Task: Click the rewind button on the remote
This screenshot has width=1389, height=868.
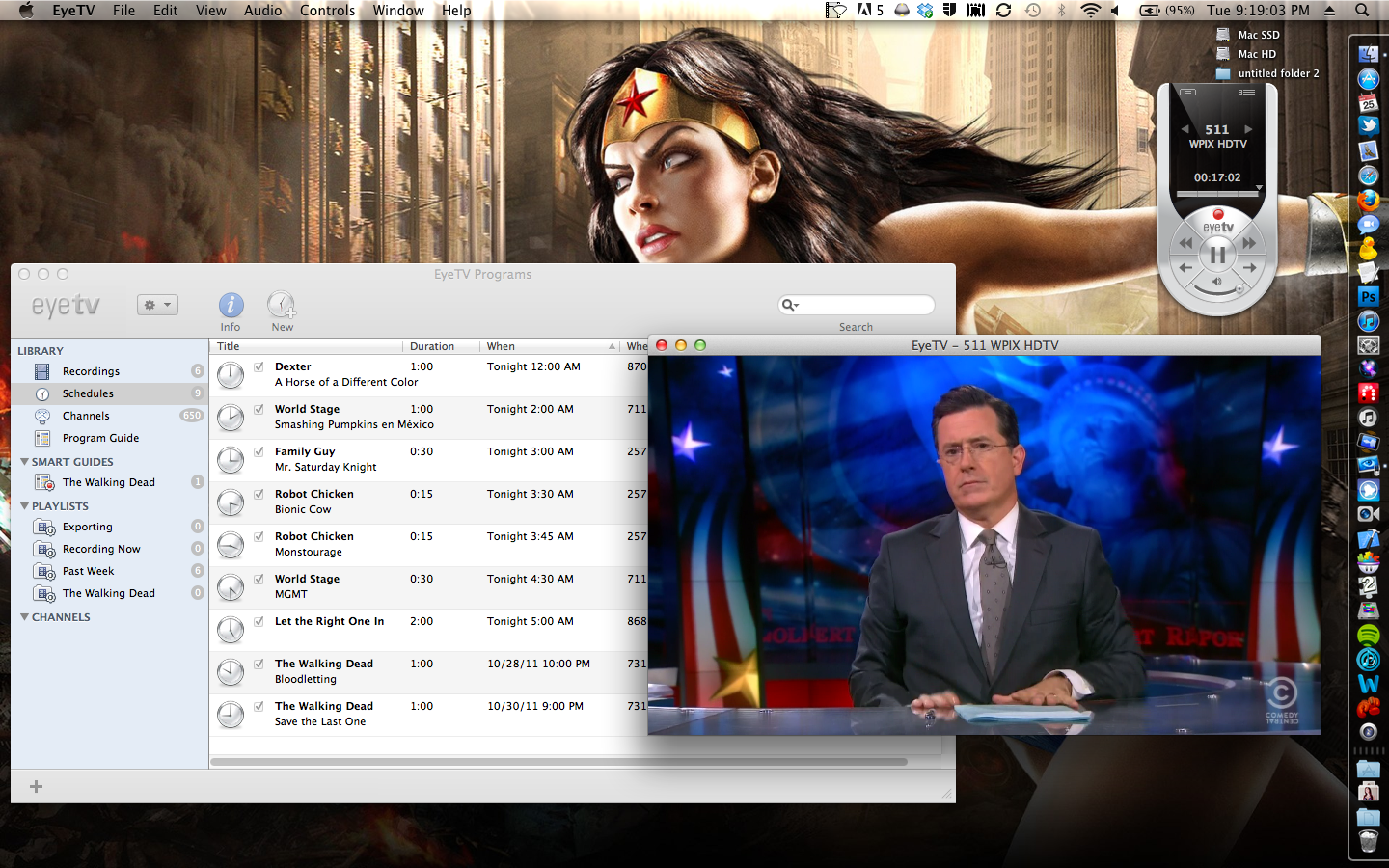Action: tap(1185, 243)
